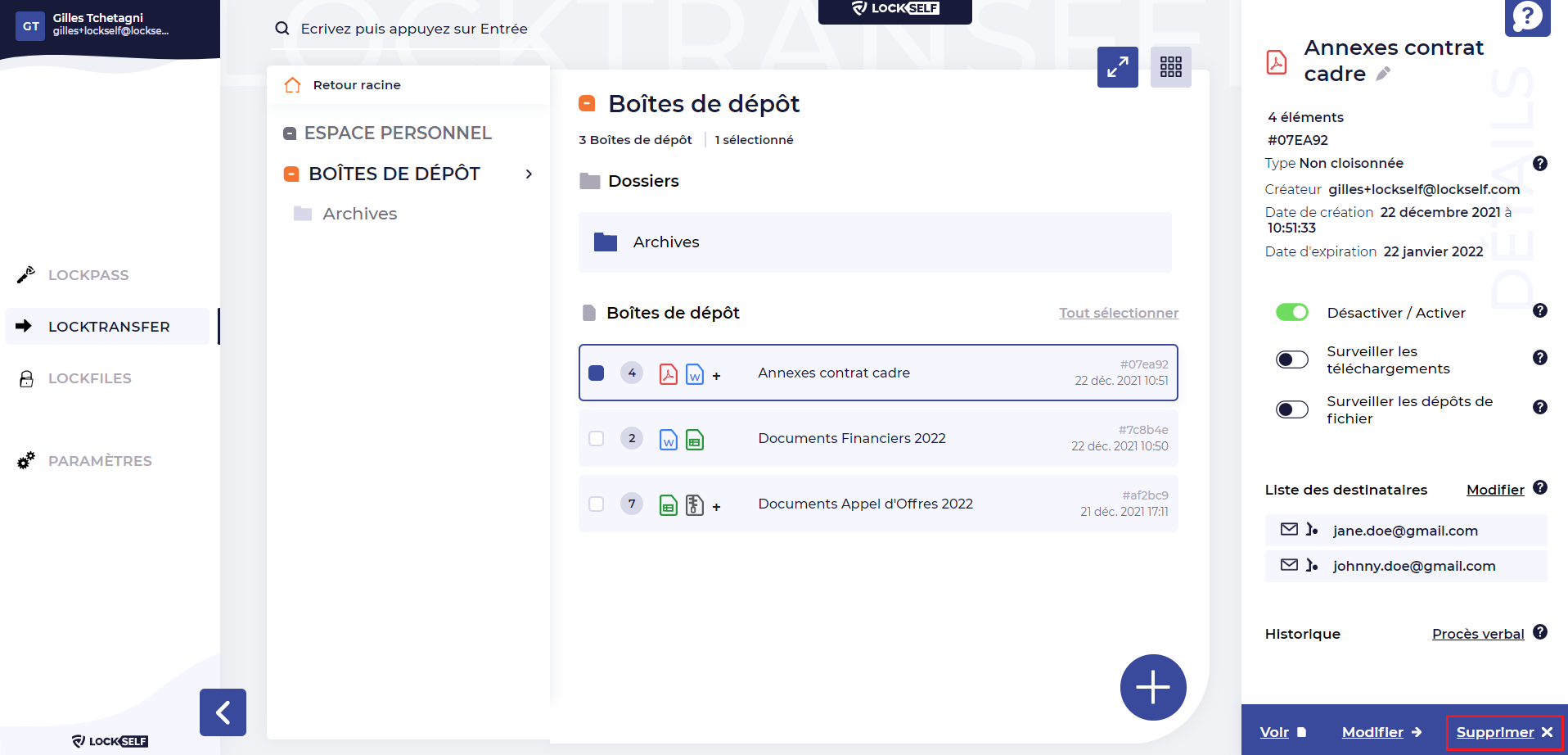Click the creator email gilles+lockself@lockself.com

1424,189
